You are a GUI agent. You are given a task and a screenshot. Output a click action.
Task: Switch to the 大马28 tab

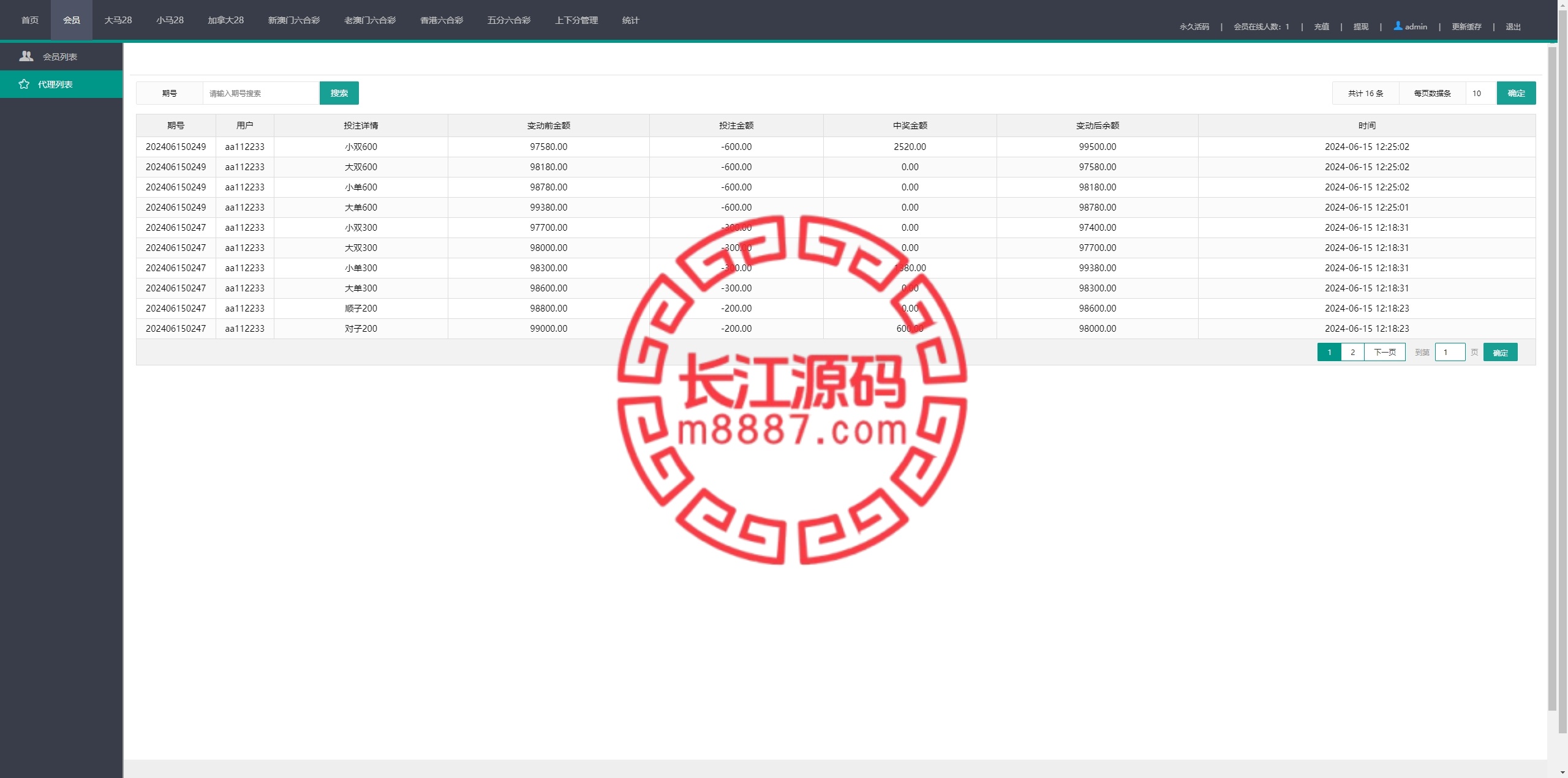click(x=118, y=20)
